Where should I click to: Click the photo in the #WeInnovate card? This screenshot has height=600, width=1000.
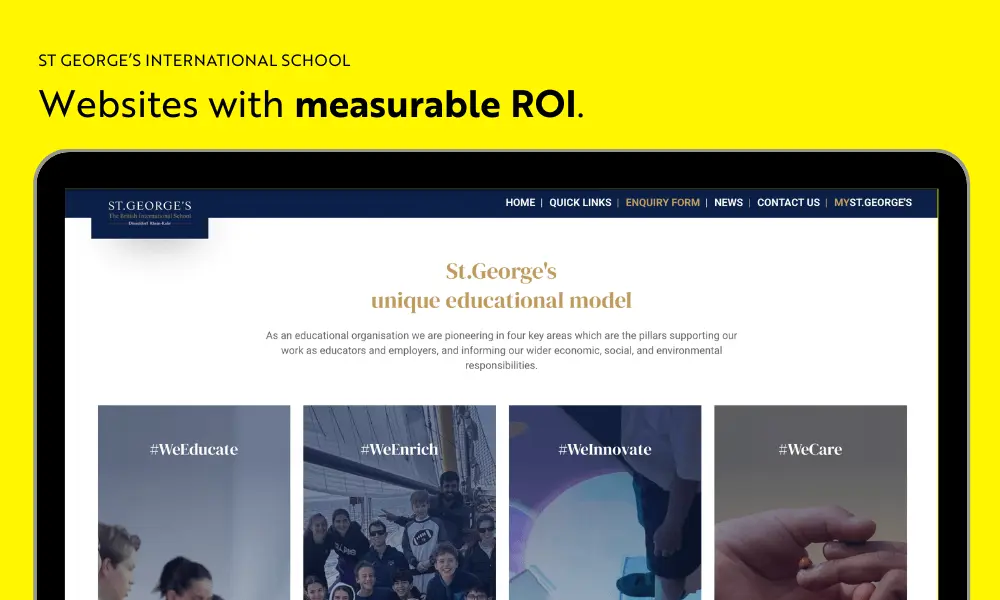point(604,540)
